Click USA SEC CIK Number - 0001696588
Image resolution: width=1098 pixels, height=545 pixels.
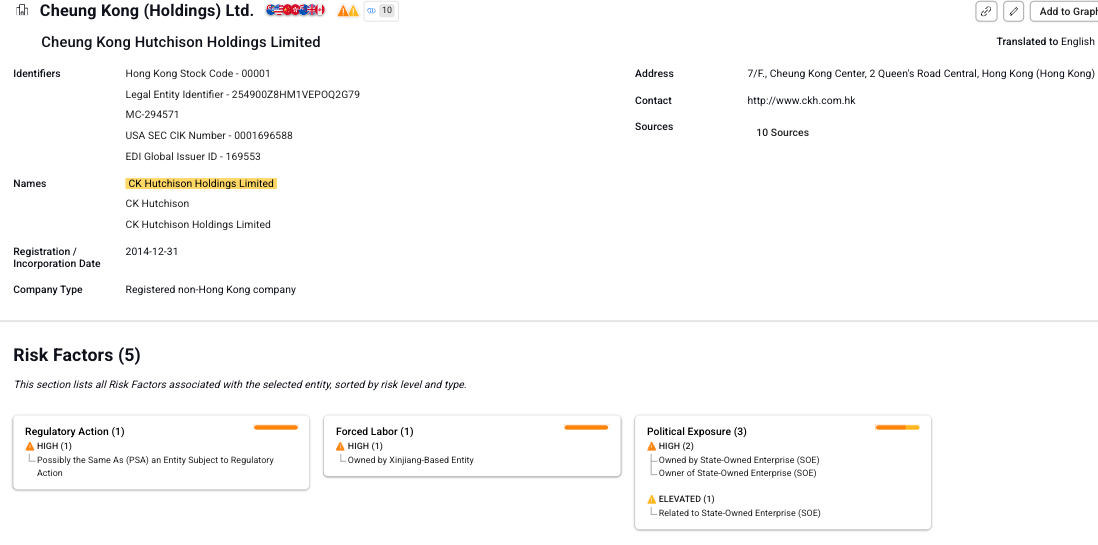[209, 136]
